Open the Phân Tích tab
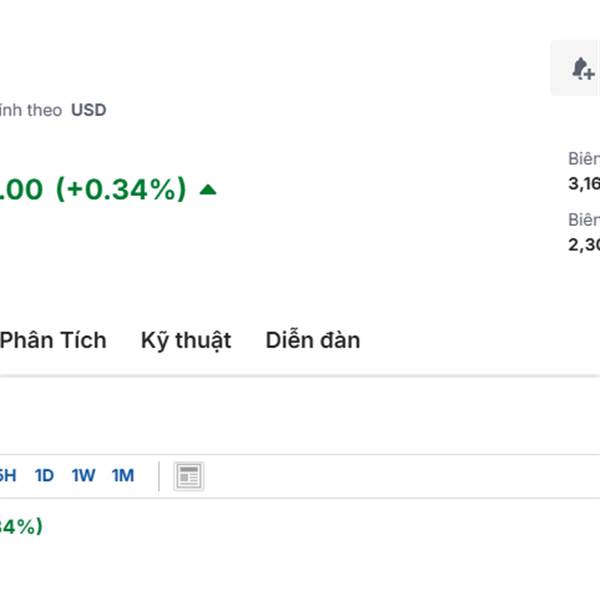600x600 pixels. pos(53,340)
